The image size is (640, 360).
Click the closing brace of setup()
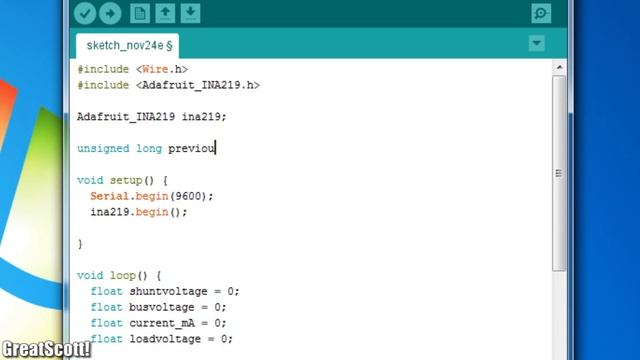coord(80,244)
